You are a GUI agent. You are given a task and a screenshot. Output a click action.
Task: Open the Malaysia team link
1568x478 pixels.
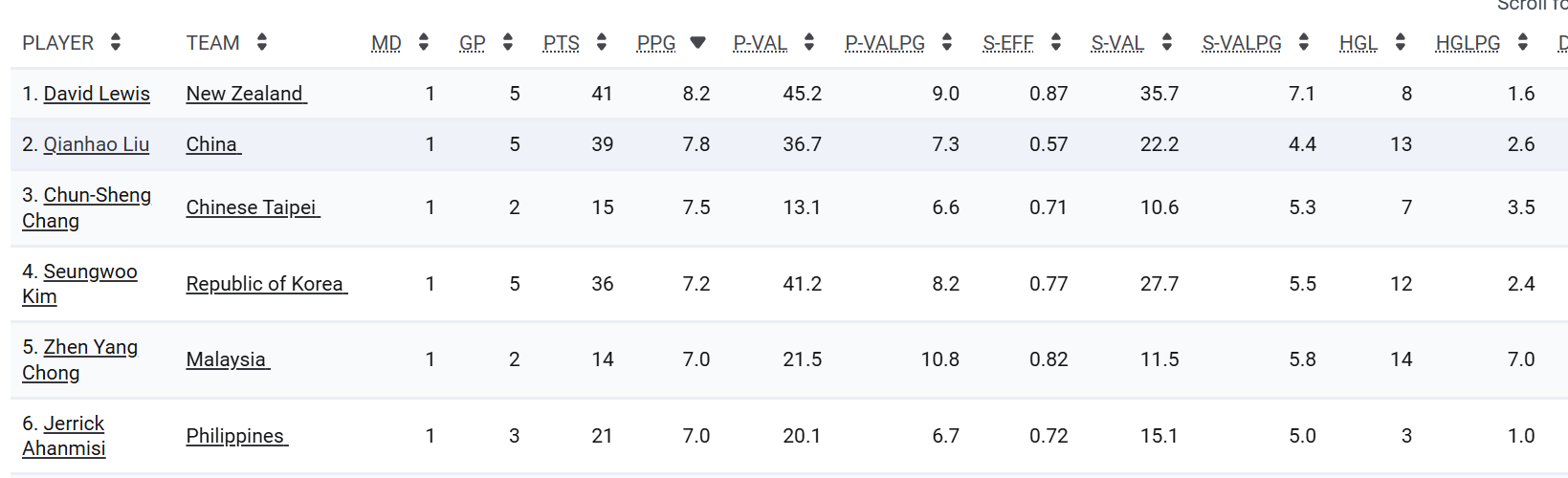pos(227,359)
